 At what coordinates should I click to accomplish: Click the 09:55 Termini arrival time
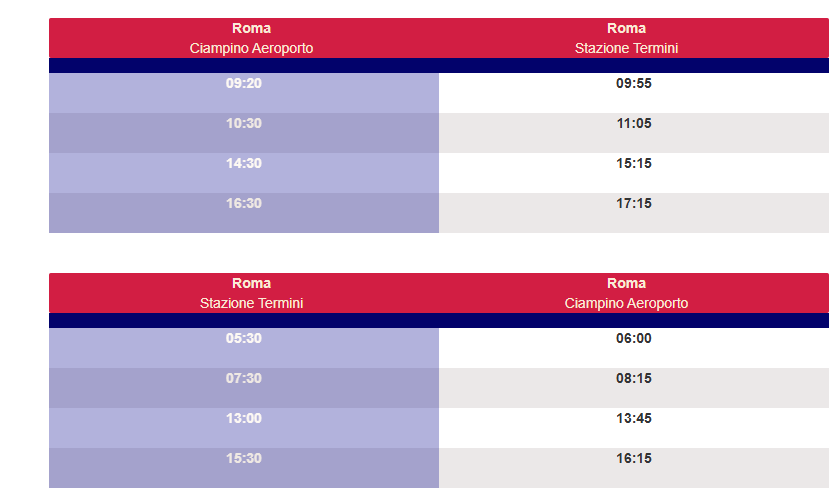coord(633,83)
